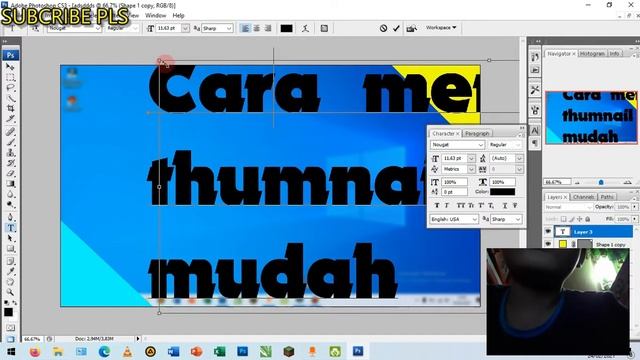This screenshot has height=360, width=640.
Task: Open the Help menu
Action: coord(178,16)
